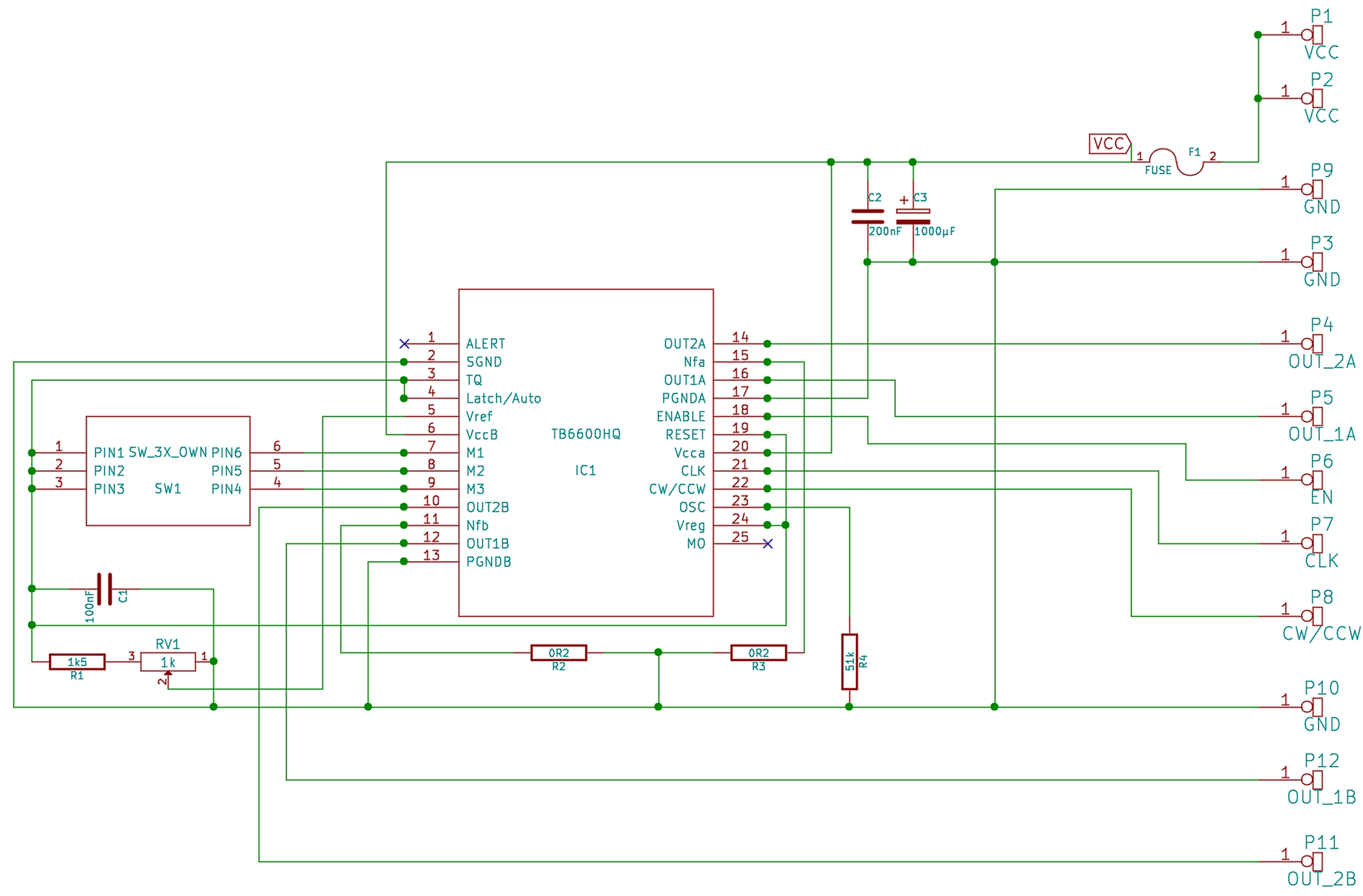Click the P10 GND connector
This screenshot has height=896, width=1363.
click(1313, 706)
